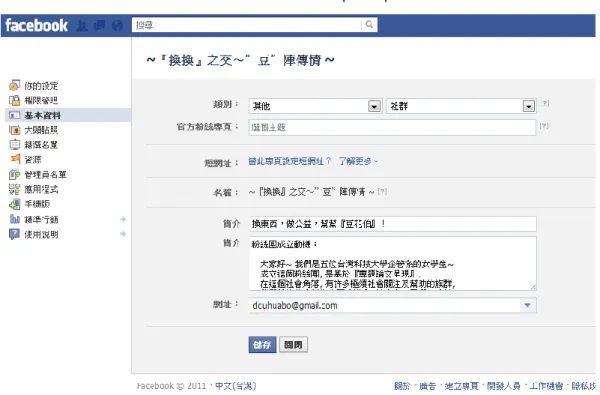Click the apps icon for 應用程式
The width and height of the screenshot is (600, 395).
(x=14, y=189)
